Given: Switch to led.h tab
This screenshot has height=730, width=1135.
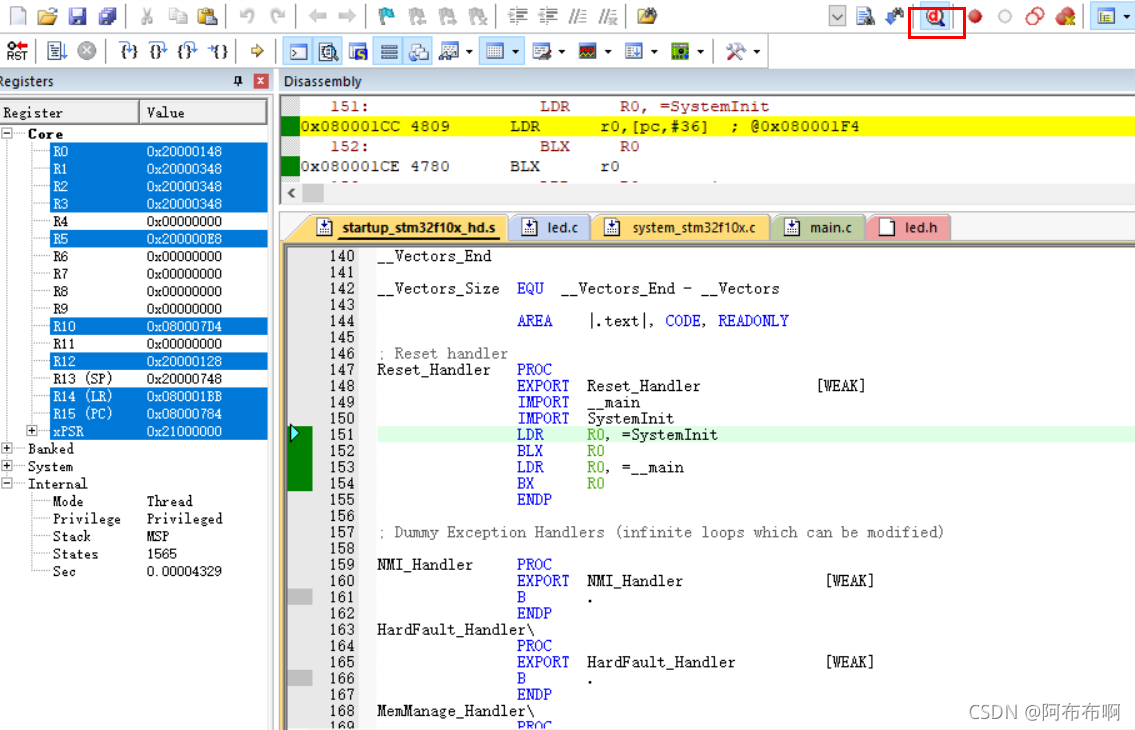Looking at the screenshot, I should coord(908,227).
